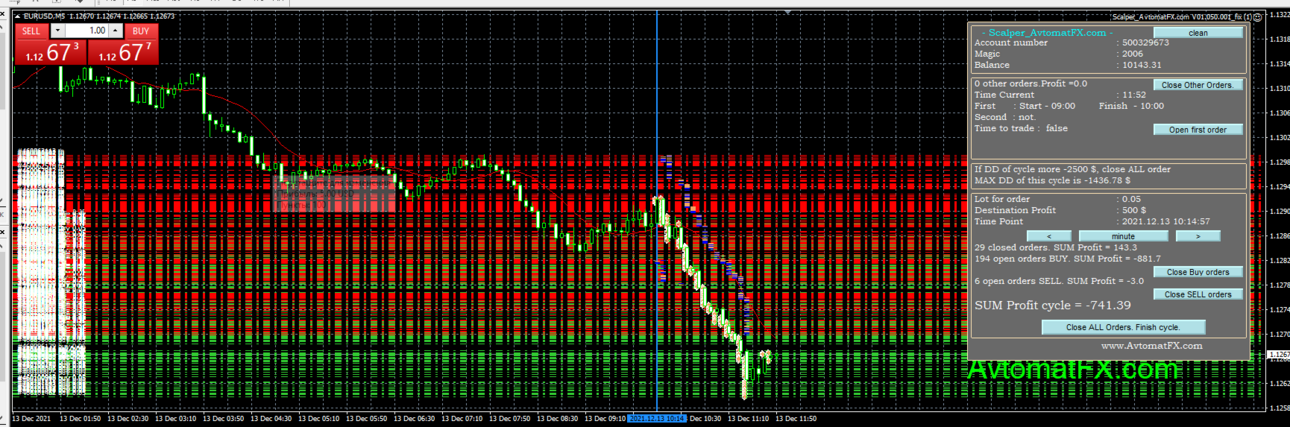This screenshot has height=427, width=1290.
Task: Click the 1.00 volume input field
Action: [x=88, y=31]
